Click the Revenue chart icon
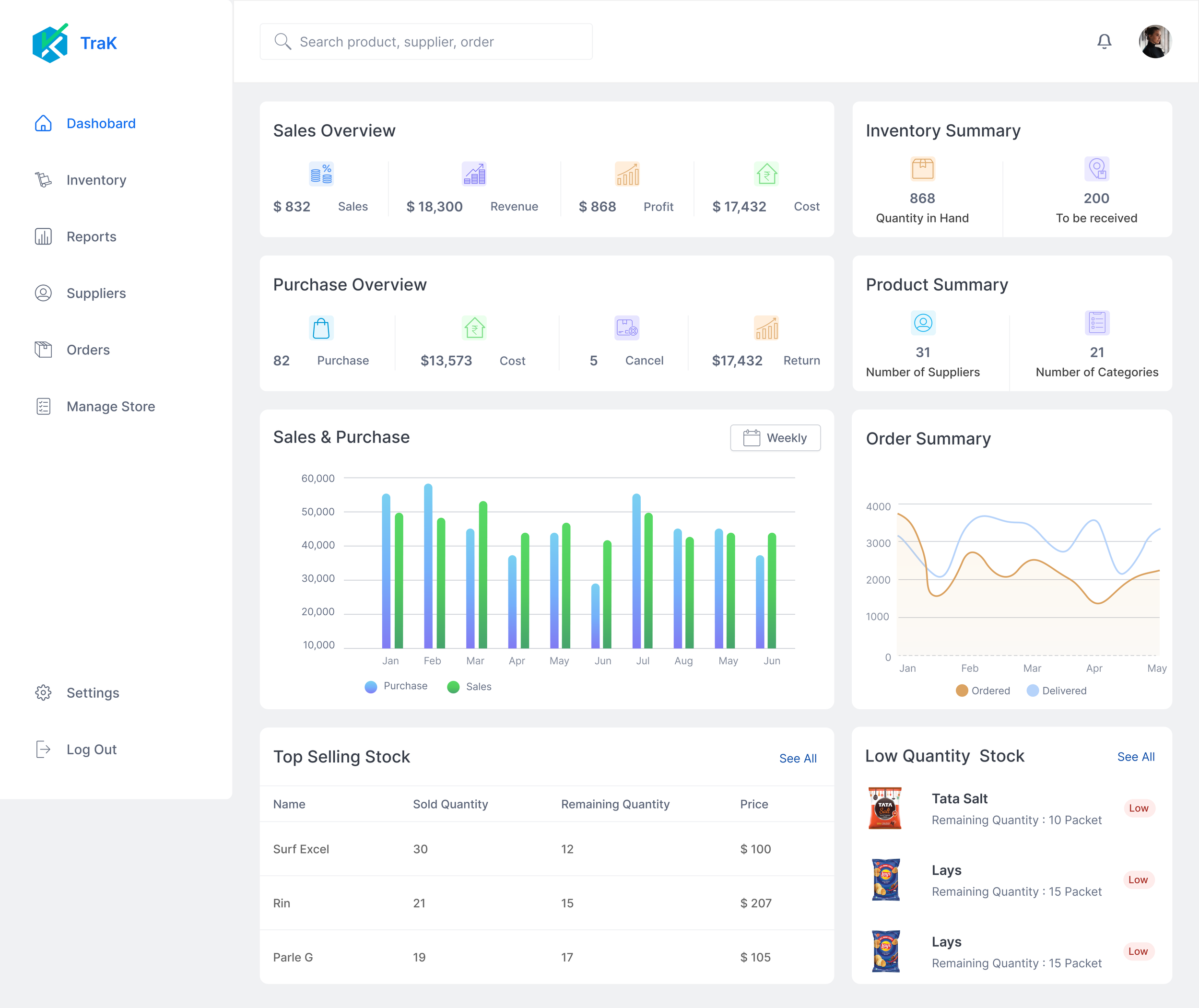 [474, 174]
